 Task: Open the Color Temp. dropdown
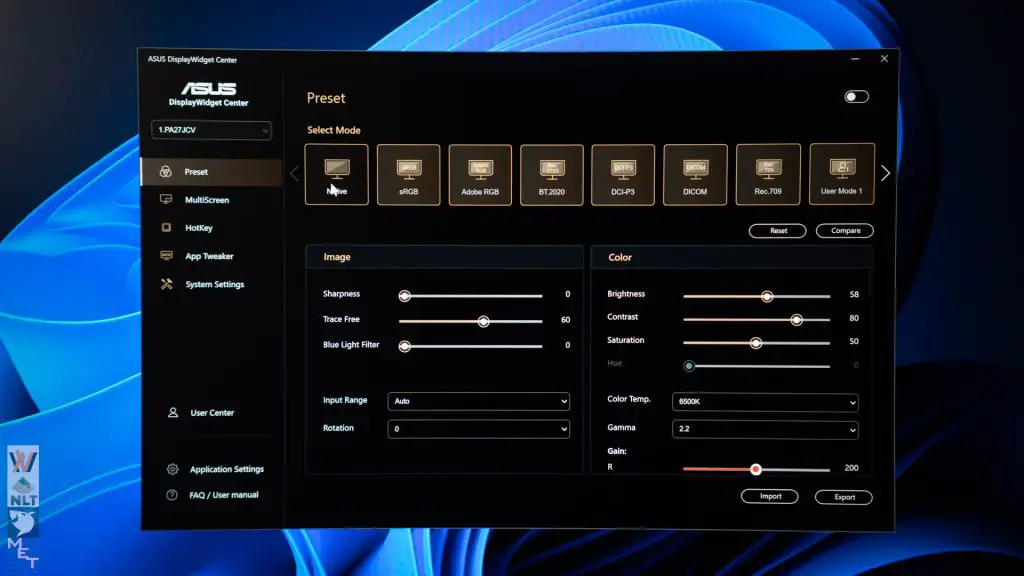(765, 402)
